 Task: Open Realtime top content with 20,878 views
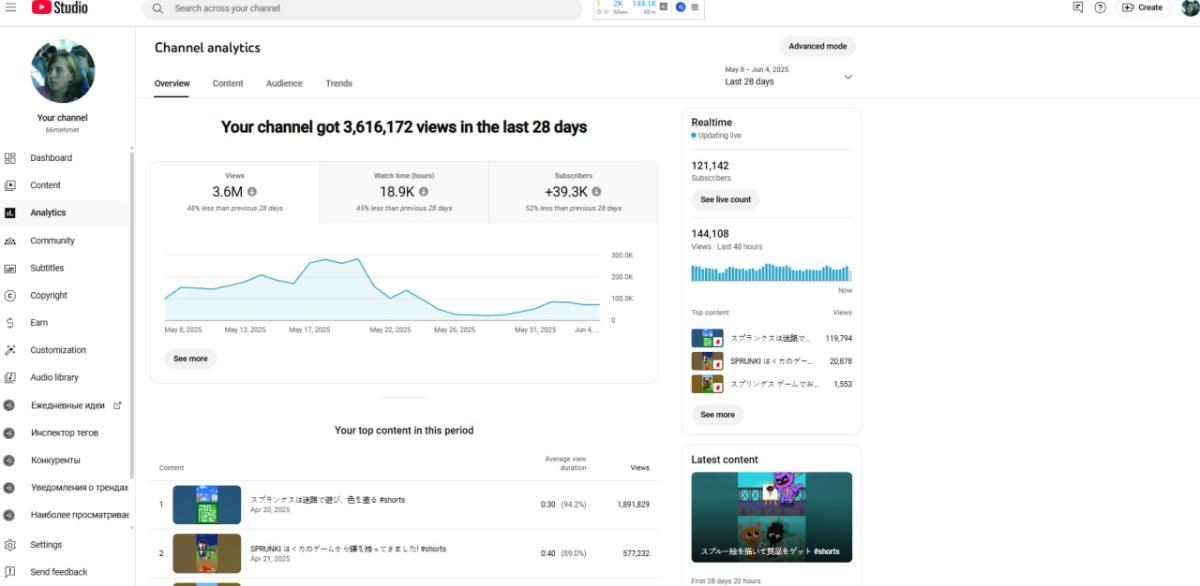coord(771,361)
